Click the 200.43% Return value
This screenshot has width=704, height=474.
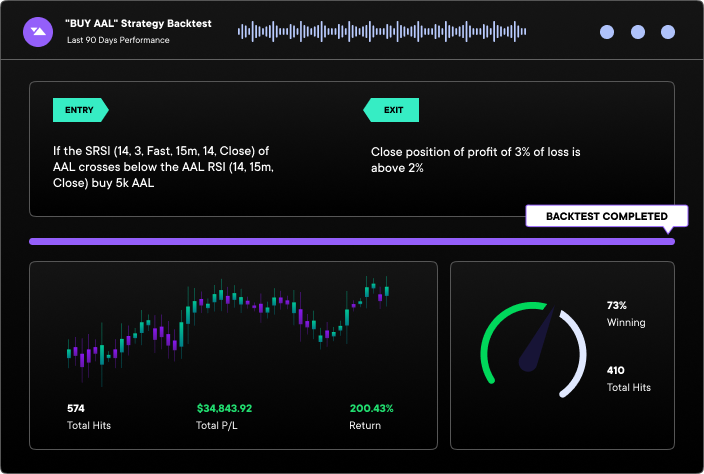(371, 408)
